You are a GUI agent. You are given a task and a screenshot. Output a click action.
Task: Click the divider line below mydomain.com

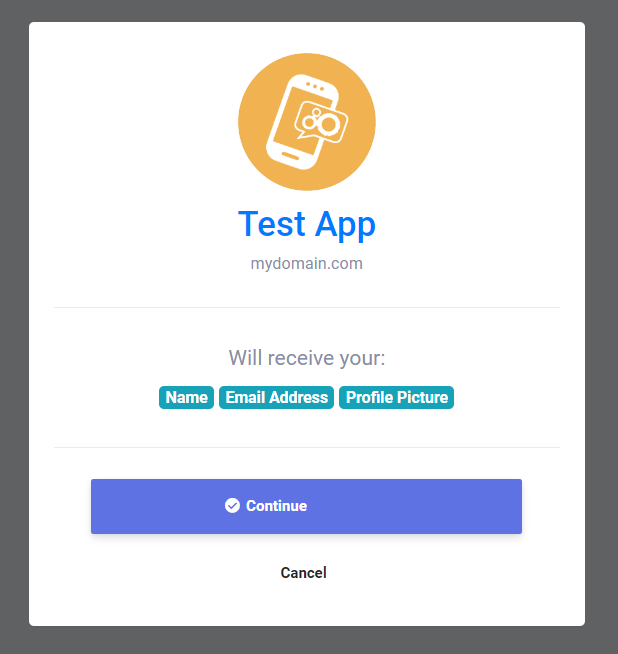pyautogui.click(x=306, y=307)
